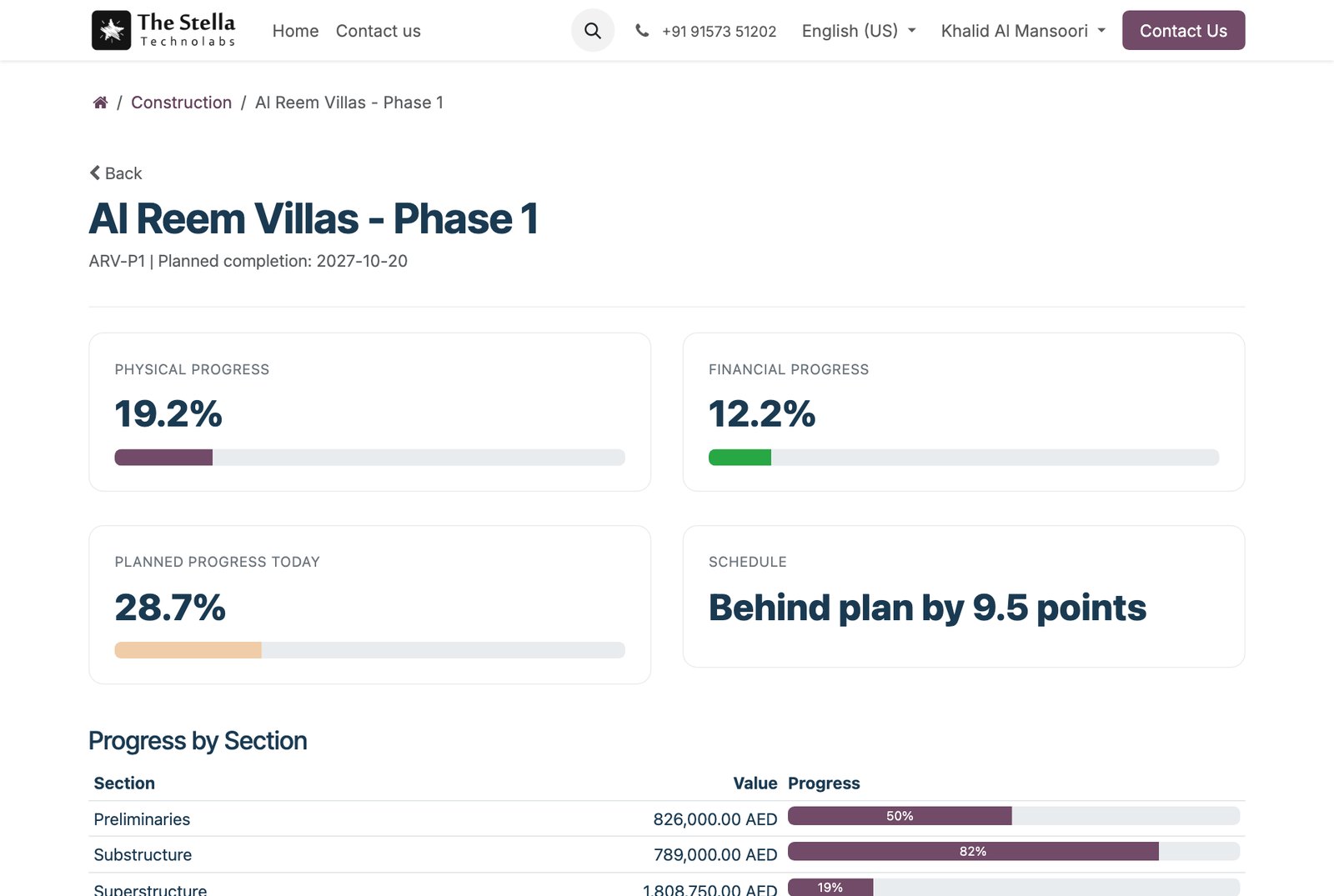Click the Al Reem Villas breadcrumb text
The width and height of the screenshot is (1334, 896).
coord(349,103)
